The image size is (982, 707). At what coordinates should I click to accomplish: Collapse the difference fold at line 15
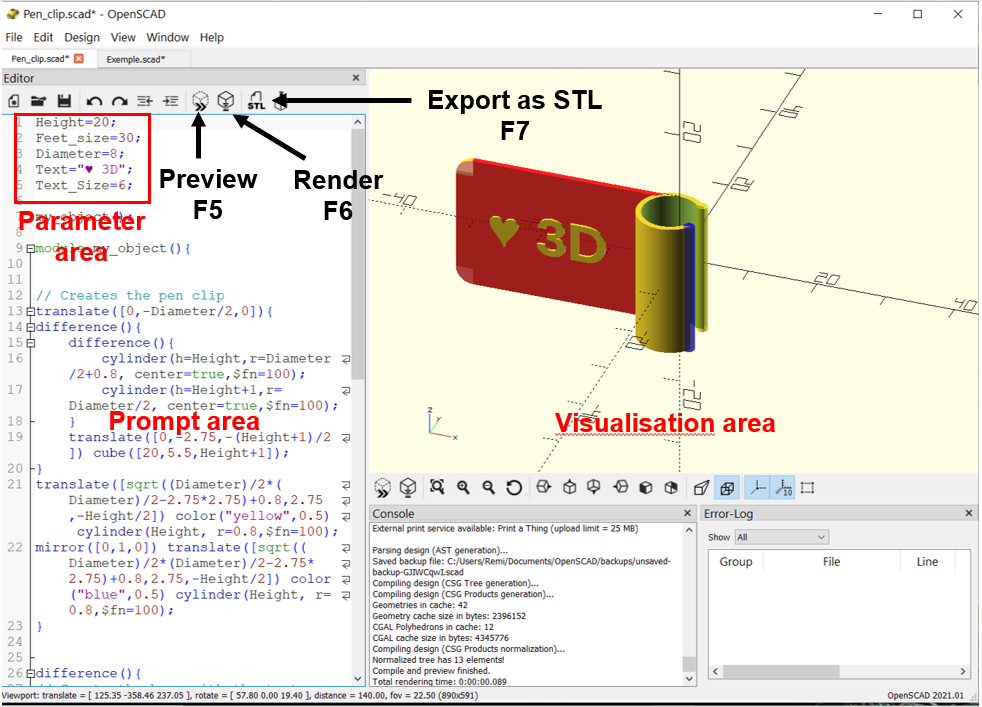click(x=31, y=343)
